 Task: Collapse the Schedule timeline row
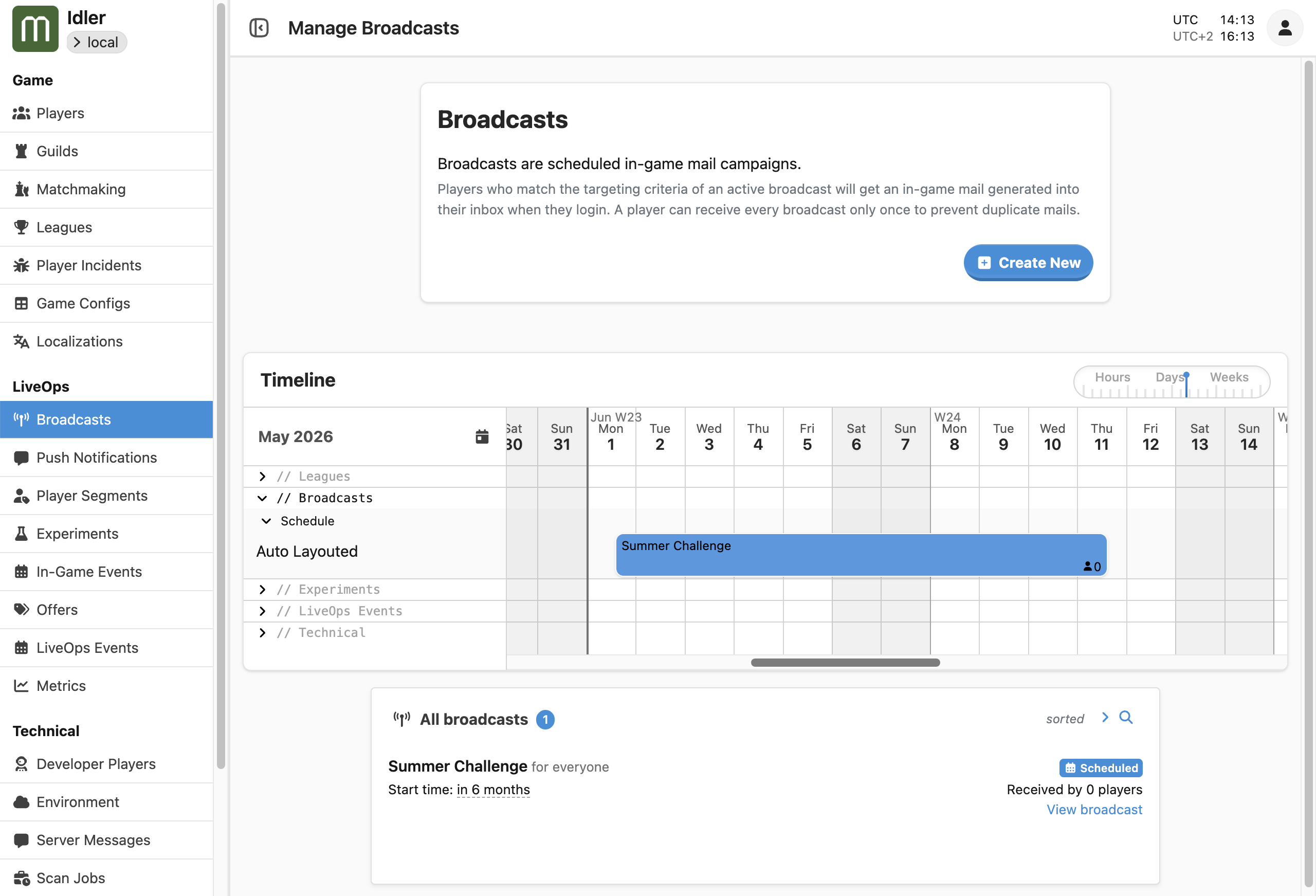pos(266,521)
